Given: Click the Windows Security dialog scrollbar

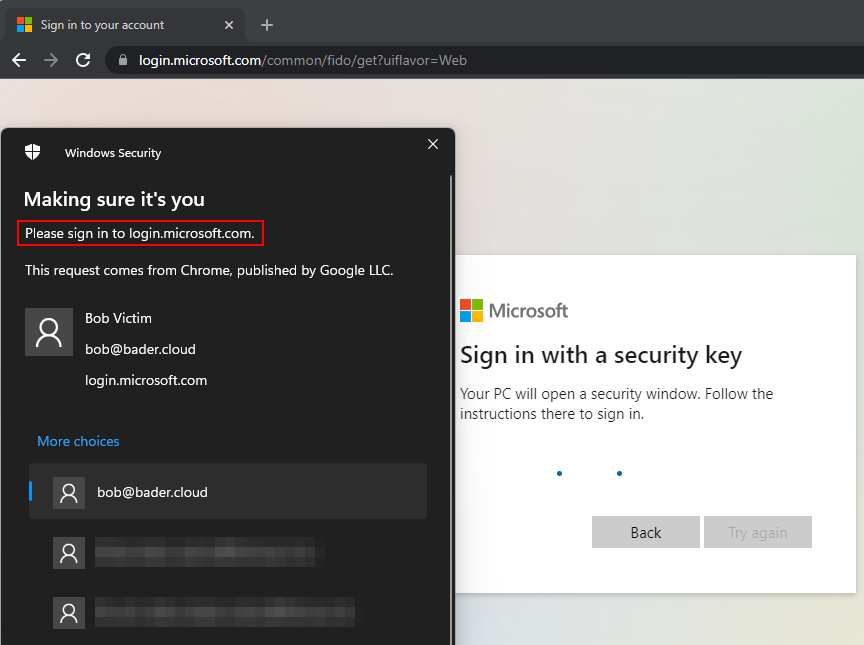Looking at the screenshot, I should click(451, 410).
